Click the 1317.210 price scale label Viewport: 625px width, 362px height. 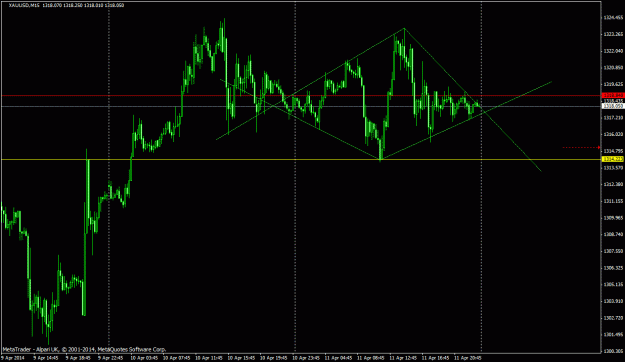point(613,118)
